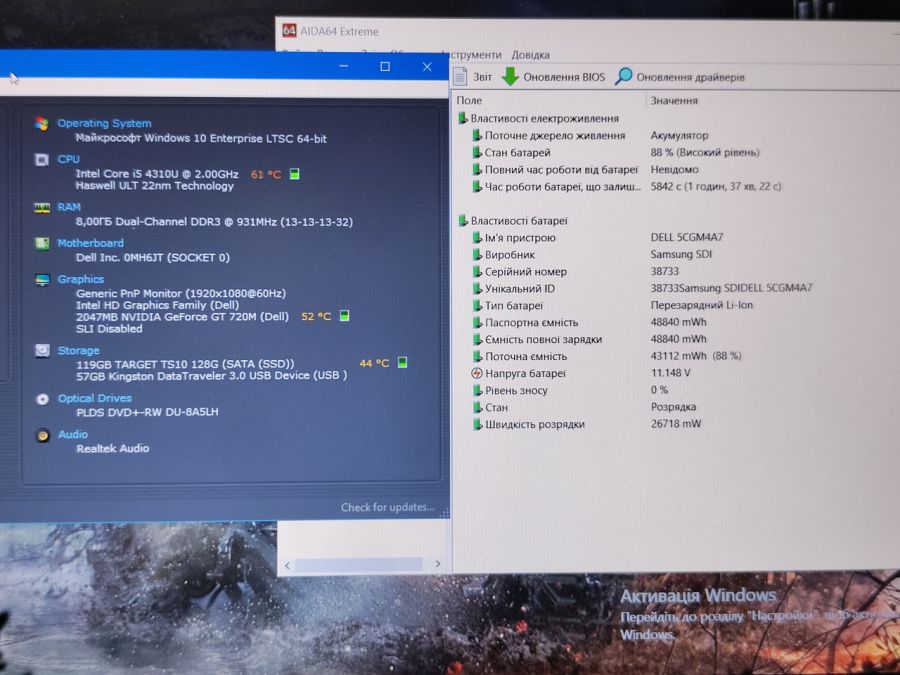Open the Довідка menu in AIDA64
The image size is (900, 675).
[530, 55]
